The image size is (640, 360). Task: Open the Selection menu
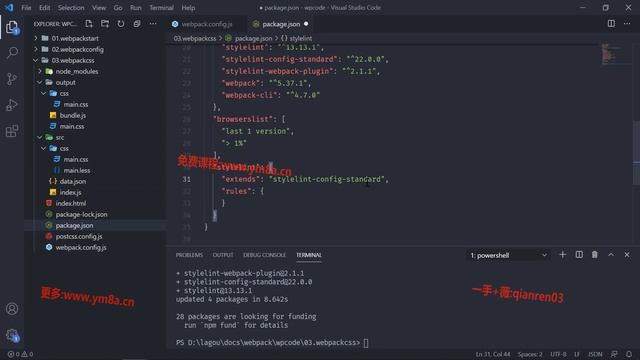[71, 8]
